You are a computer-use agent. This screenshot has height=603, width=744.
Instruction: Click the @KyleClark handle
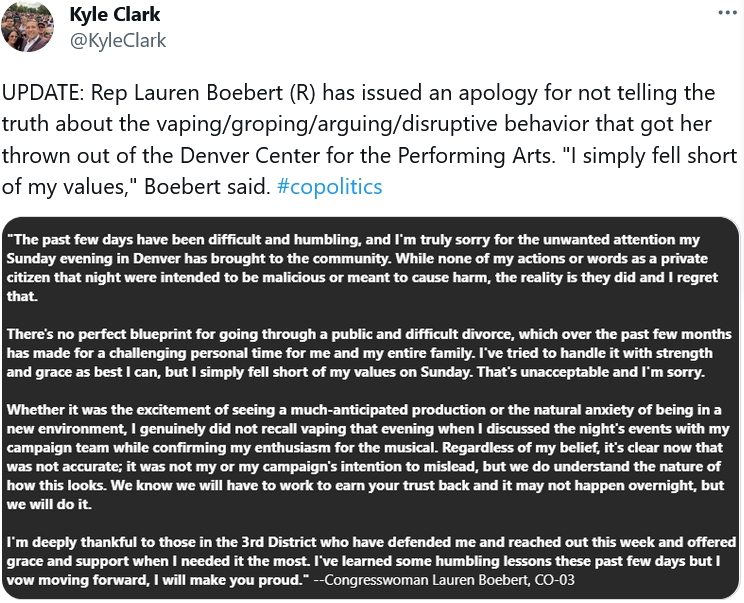tap(118, 41)
